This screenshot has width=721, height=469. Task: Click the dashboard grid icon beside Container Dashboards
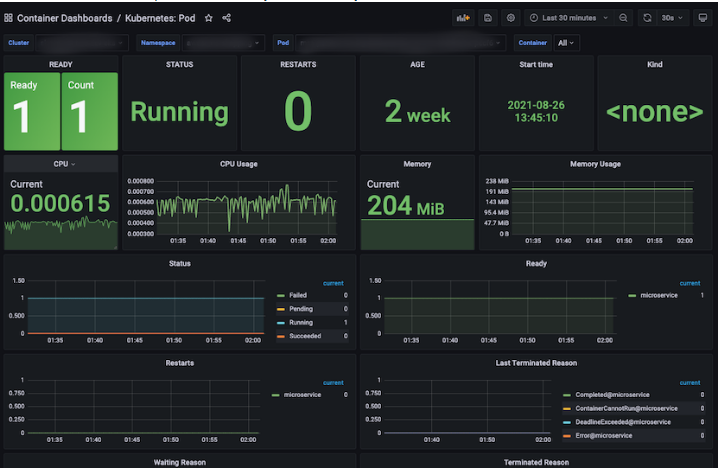8,18
